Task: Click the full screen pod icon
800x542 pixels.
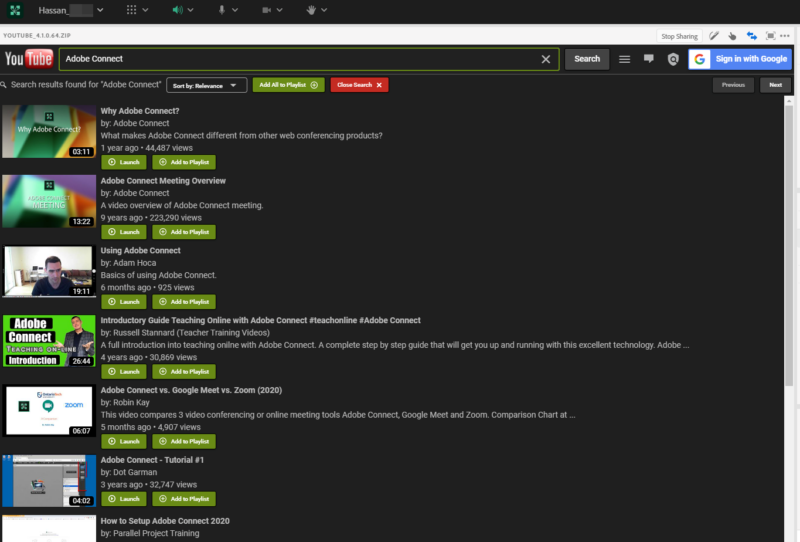Action: click(770, 36)
